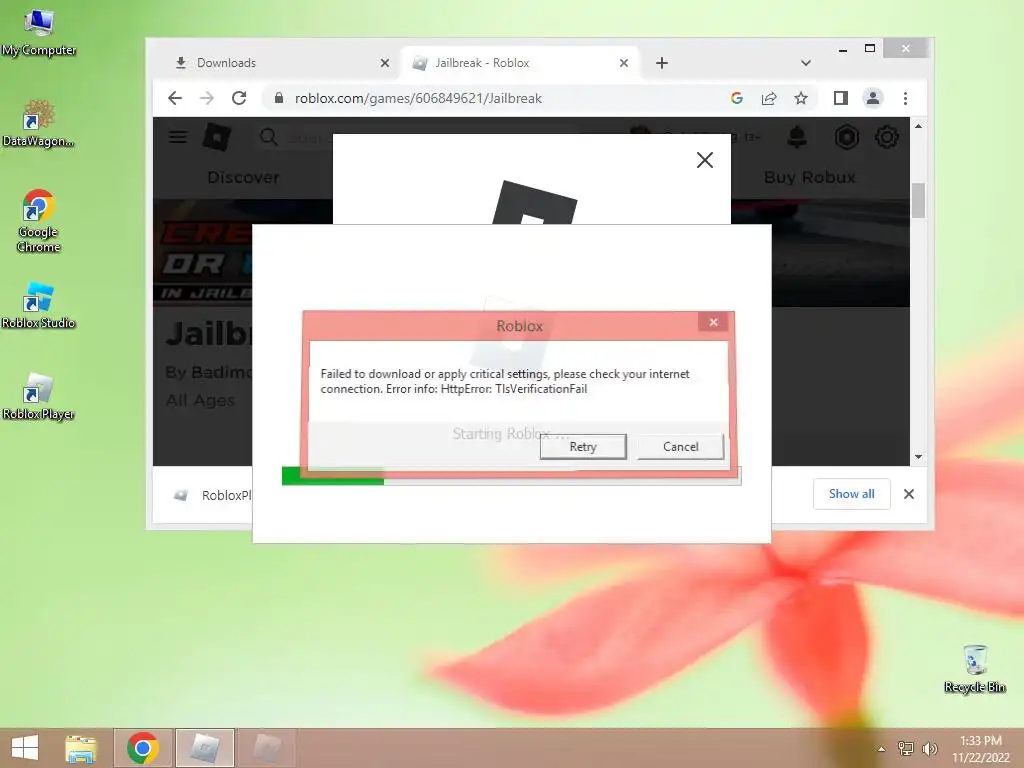The width and height of the screenshot is (1024, 768).
Task: Open the Discover menu item
Action: tap(244, 177)
